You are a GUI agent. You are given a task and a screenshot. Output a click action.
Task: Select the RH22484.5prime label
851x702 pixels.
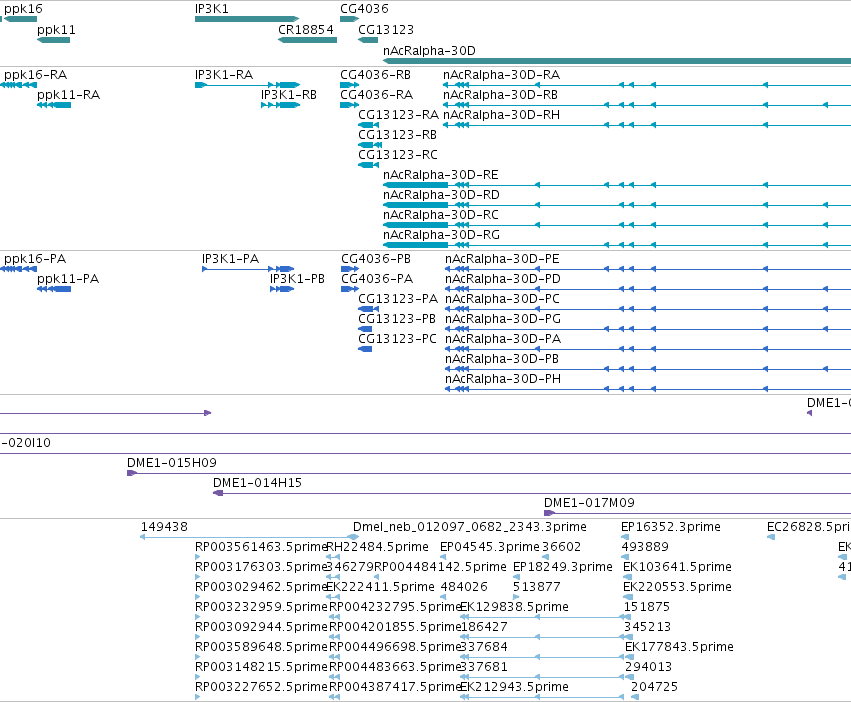378,547
